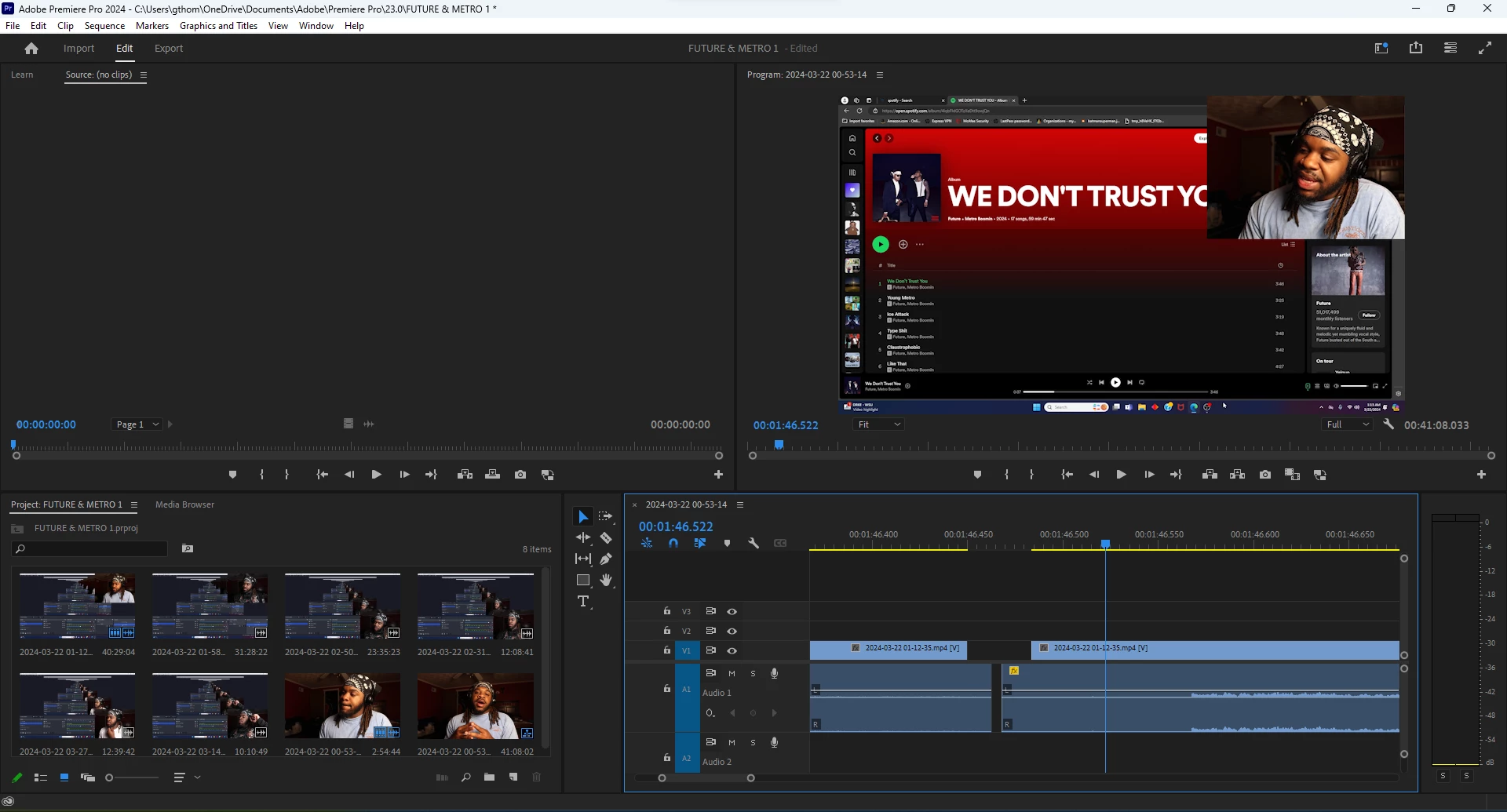Click the Home icon in the workspace bar
The height and width of the screenshot is (812, 1507).
coord(31,49)
